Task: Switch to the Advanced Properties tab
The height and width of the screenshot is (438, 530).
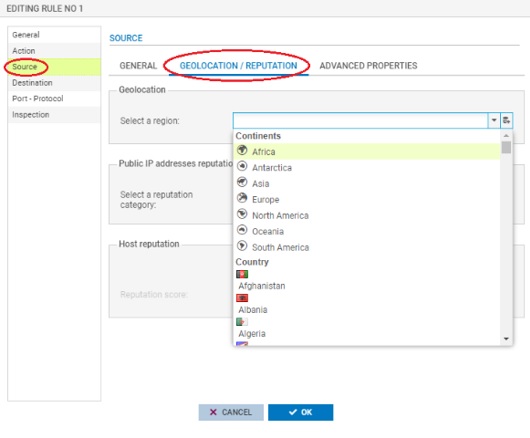Action: (368, 66)
